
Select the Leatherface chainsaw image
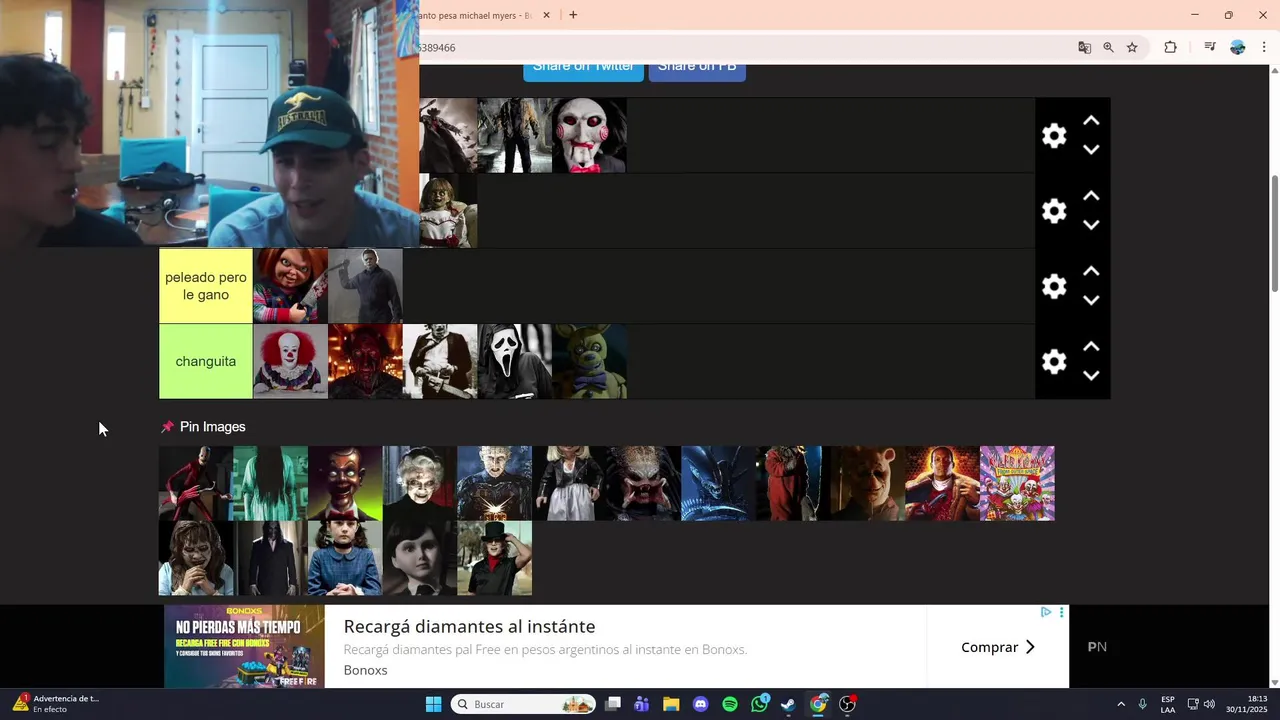pyautogui.click(x=440, y=361)
